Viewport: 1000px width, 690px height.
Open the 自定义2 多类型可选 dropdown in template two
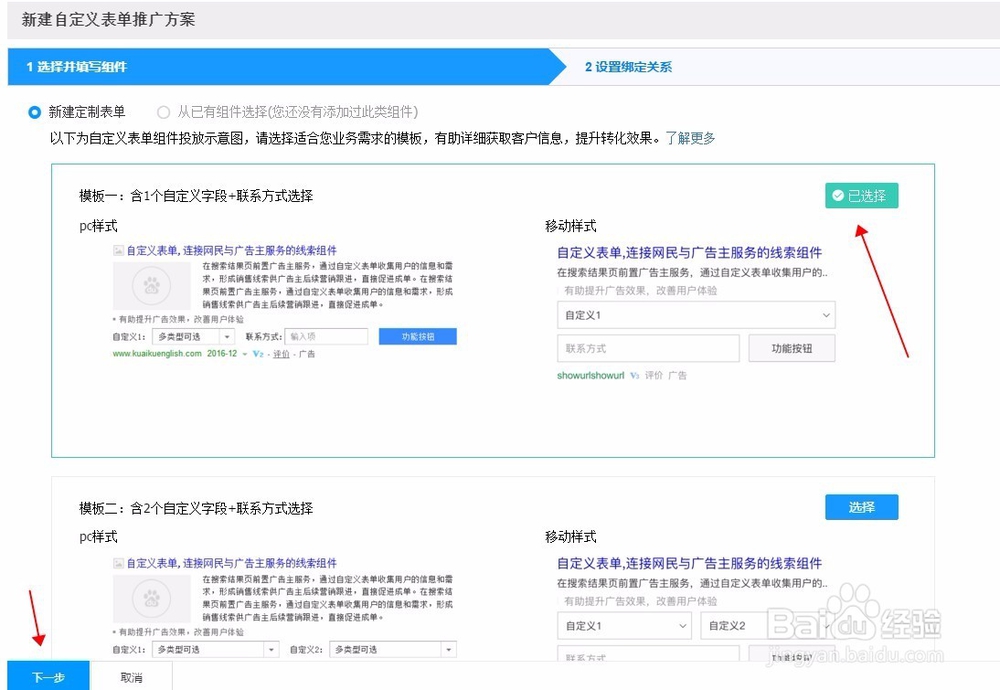point(392,649)
